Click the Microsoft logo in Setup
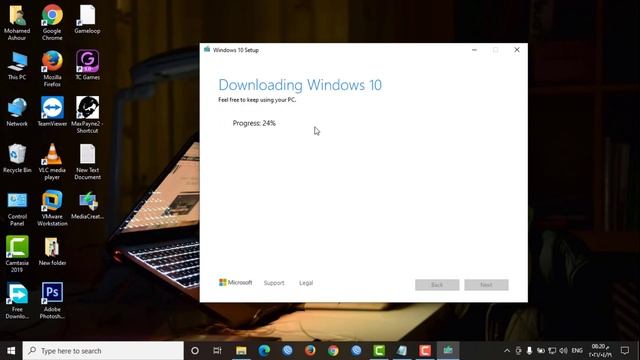This screenshot has width=640, height=360. [236, 282]
